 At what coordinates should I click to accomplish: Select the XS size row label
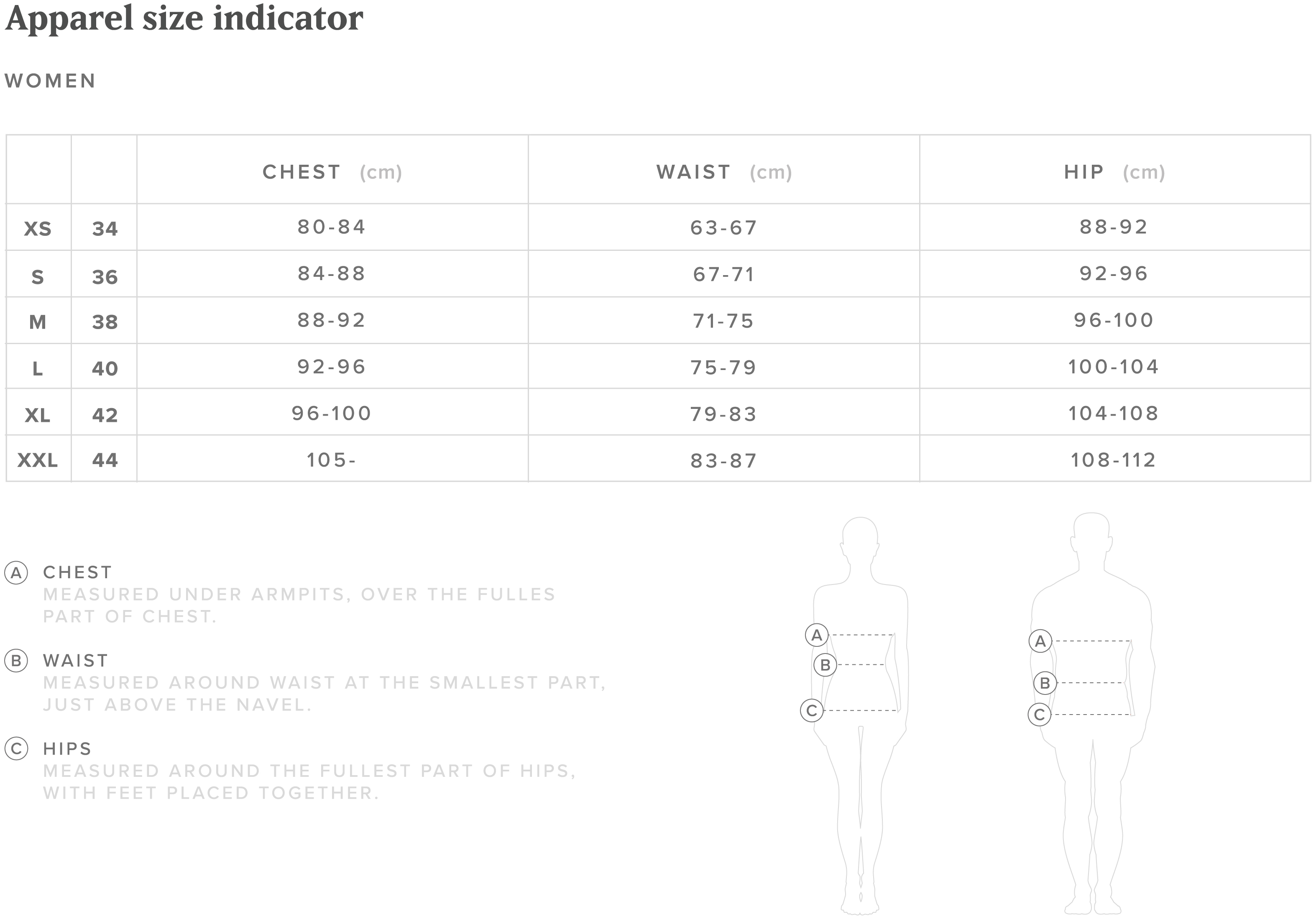point(38,229)
